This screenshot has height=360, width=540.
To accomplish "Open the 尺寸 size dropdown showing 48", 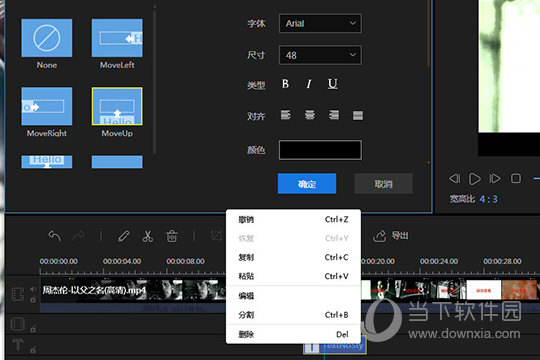I will coord(320,55).
